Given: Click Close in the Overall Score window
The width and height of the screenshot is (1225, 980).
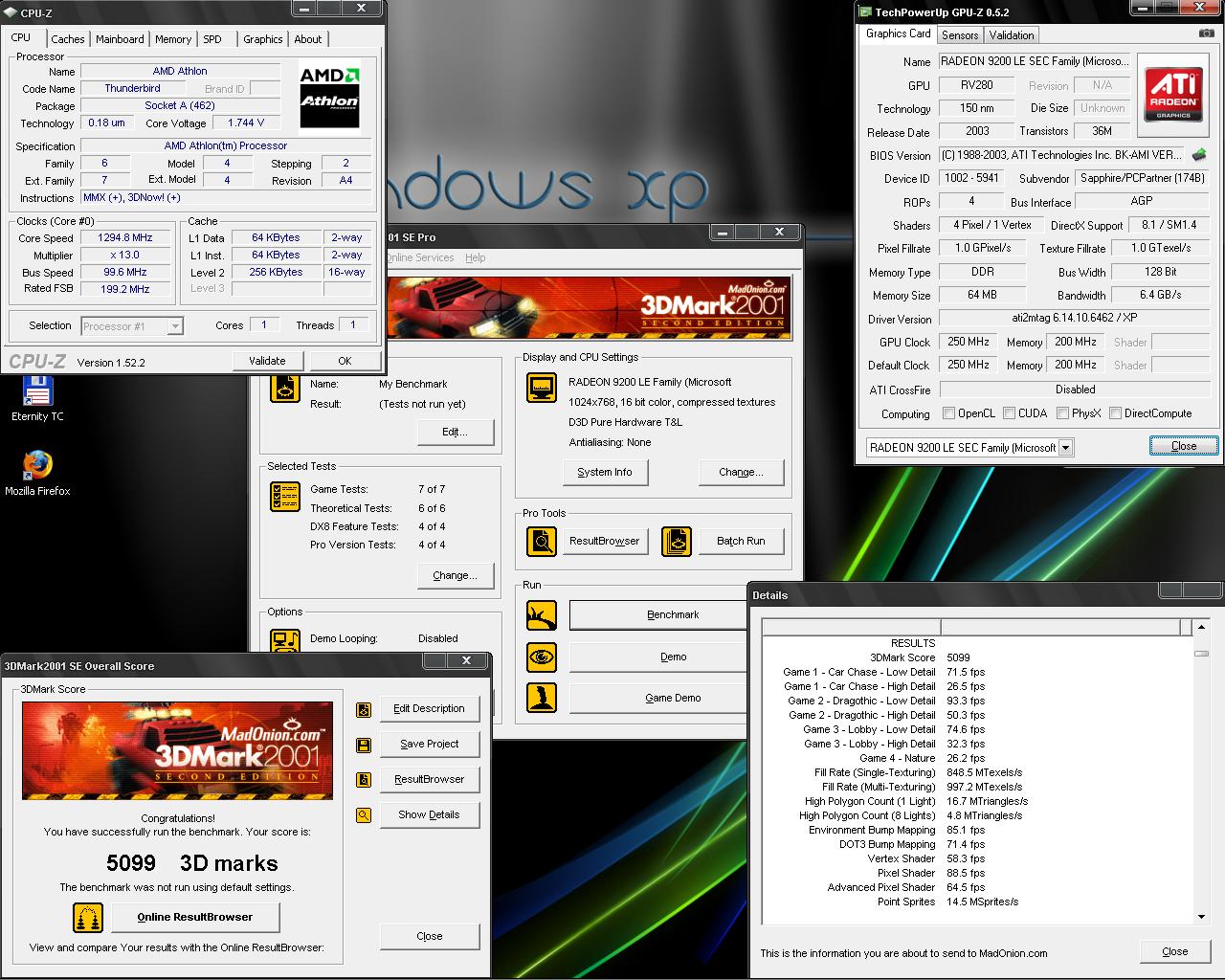Looking at the screenshot, I should [429, 936].
